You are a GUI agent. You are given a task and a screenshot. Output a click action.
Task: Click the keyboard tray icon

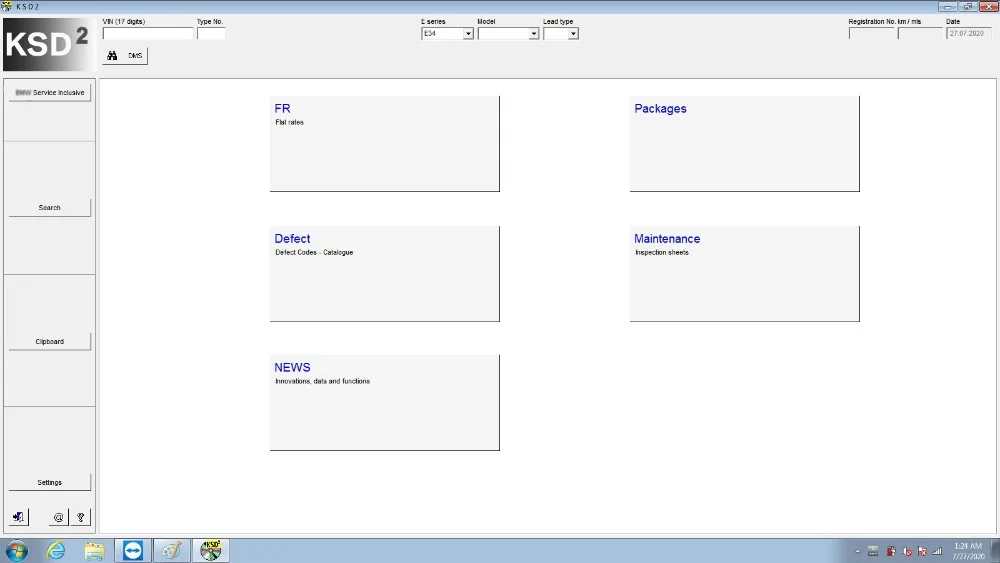click(x=873, y=552)
